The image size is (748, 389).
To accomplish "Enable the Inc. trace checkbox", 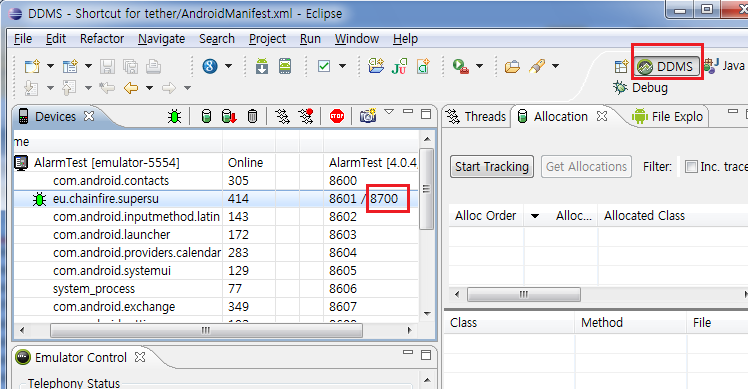I will coord(691,167).
